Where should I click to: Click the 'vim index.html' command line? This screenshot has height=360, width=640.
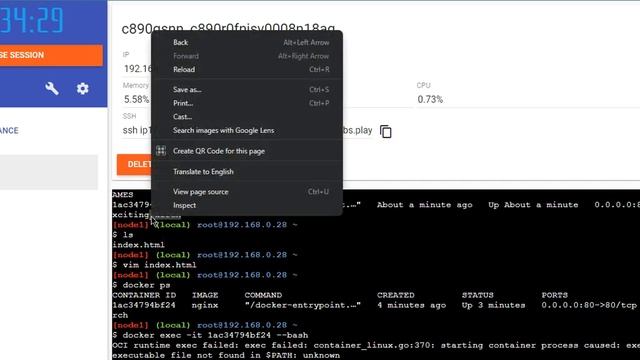154,265
